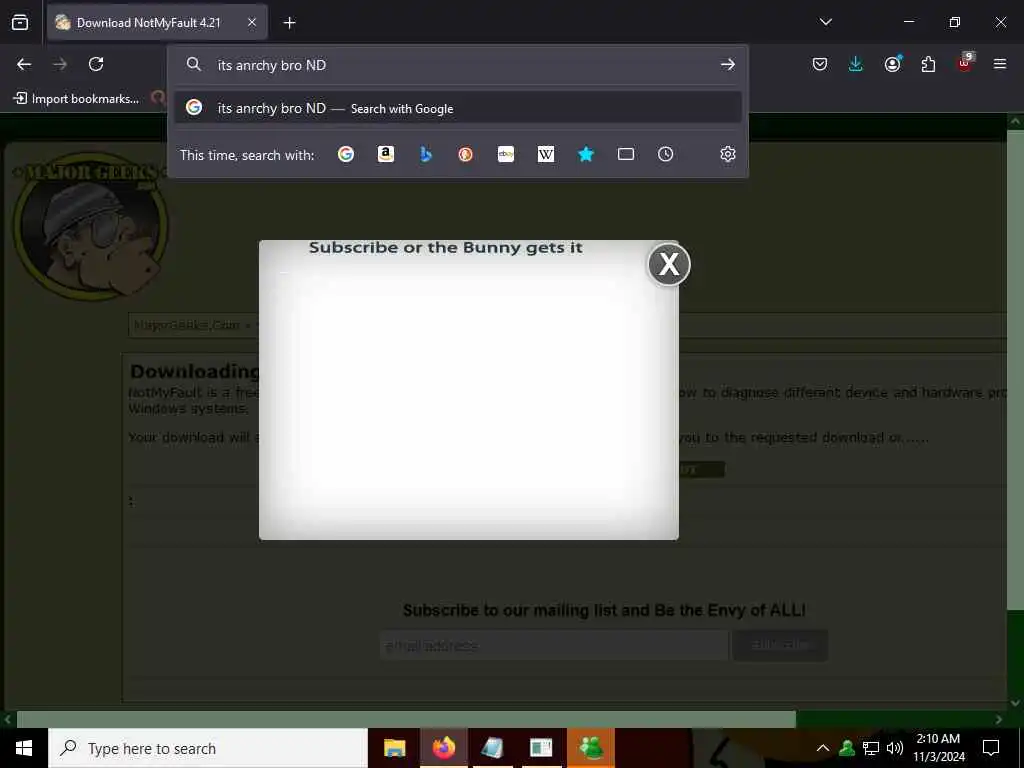Show hidden system tray icons
1024x768 pixels.
point(823,748)
